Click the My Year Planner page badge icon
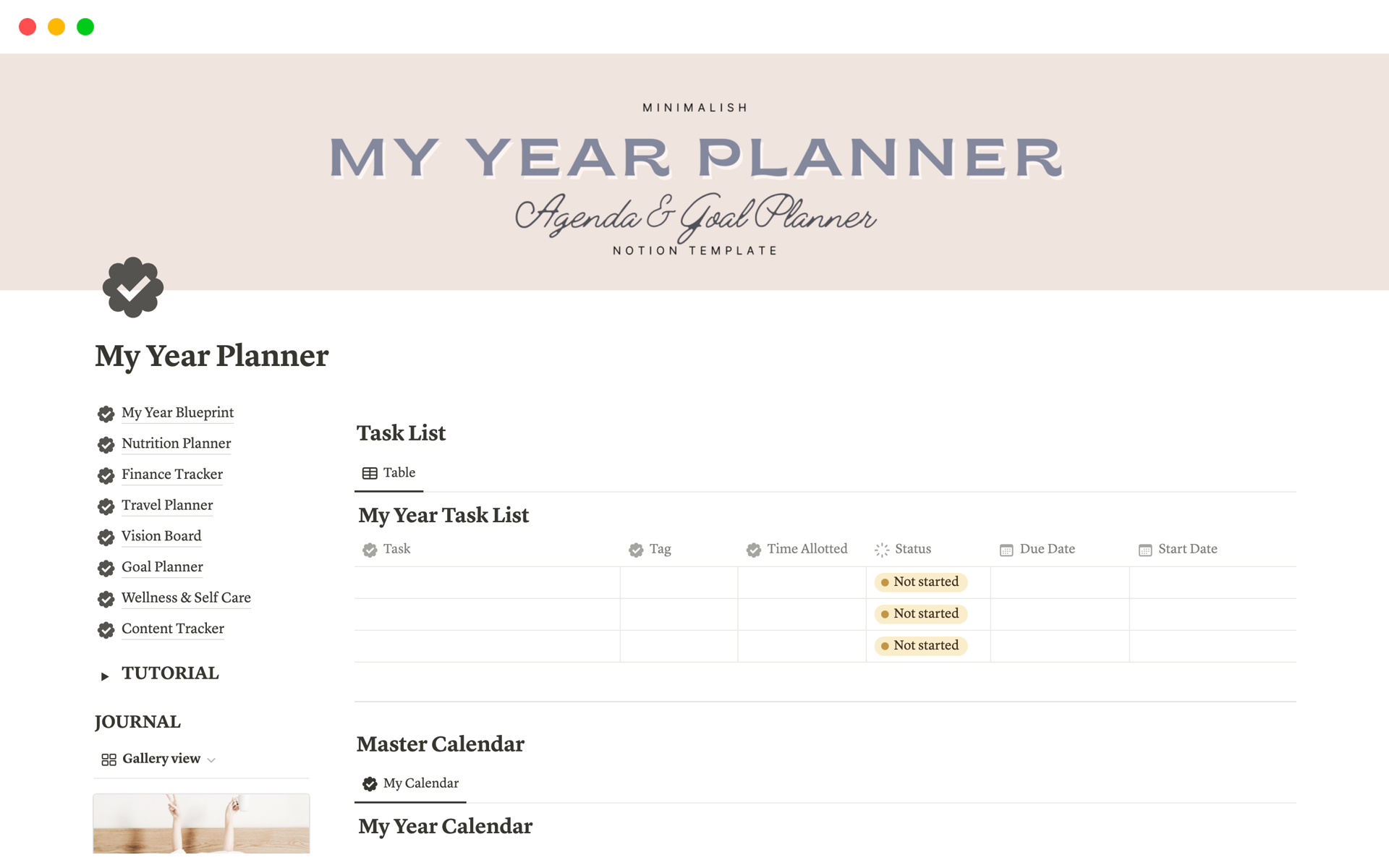The width and height of the screenshot is (1389, 868). point(132,288)
